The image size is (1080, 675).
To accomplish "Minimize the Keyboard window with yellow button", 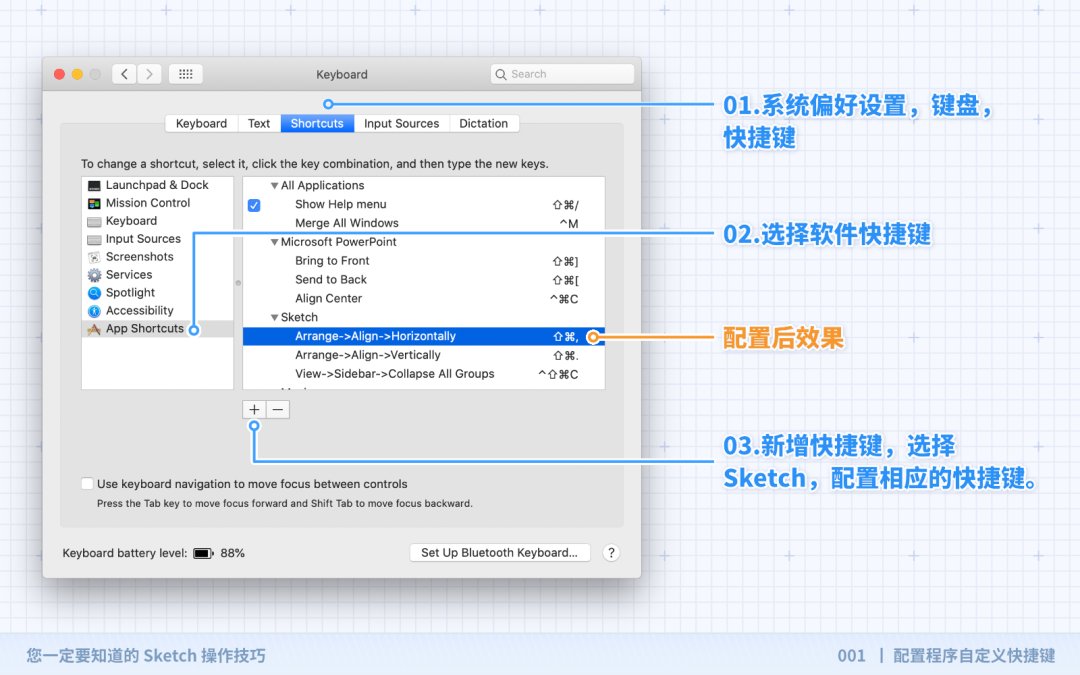I will (x=77, y=74).
